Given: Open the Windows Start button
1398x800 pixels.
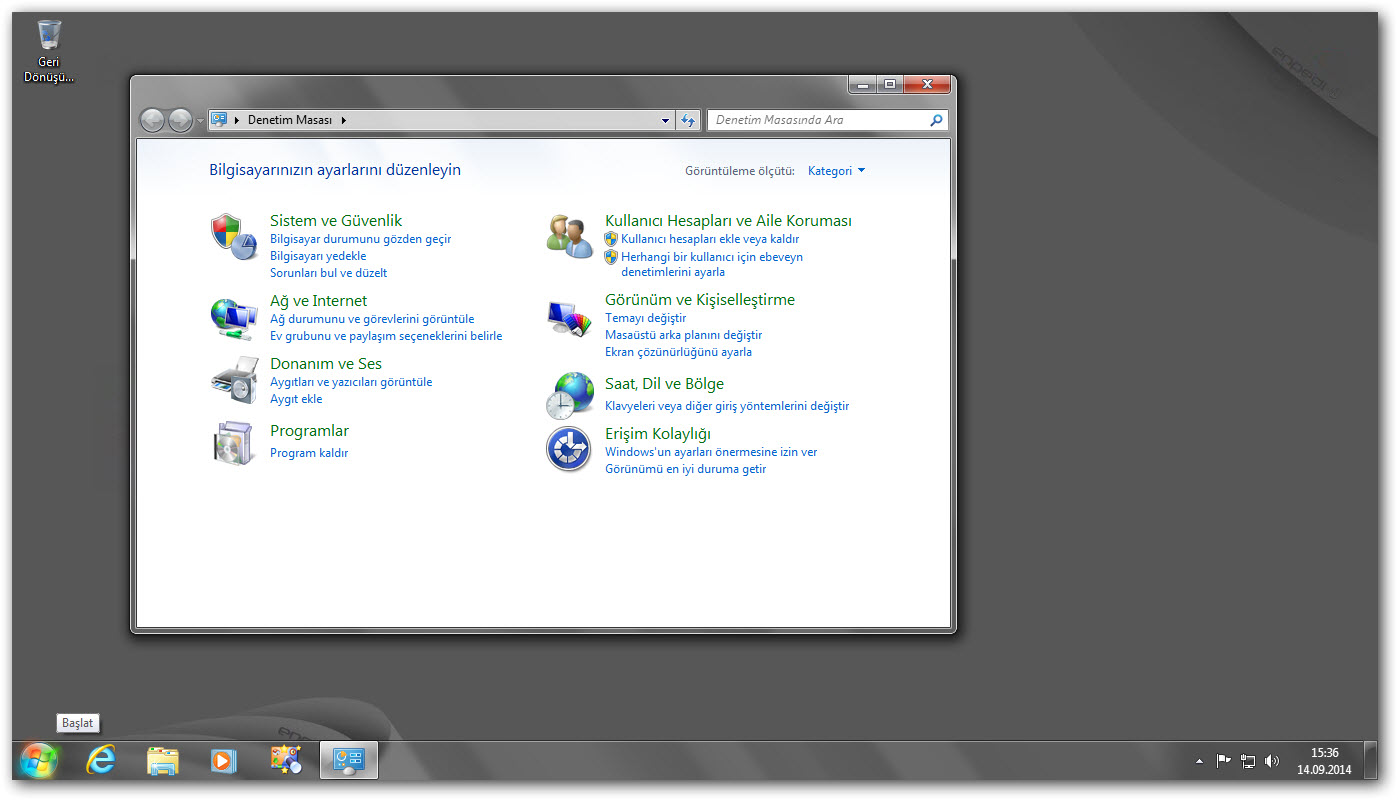Looking at the screenshot, I should [x=39, y=761].
